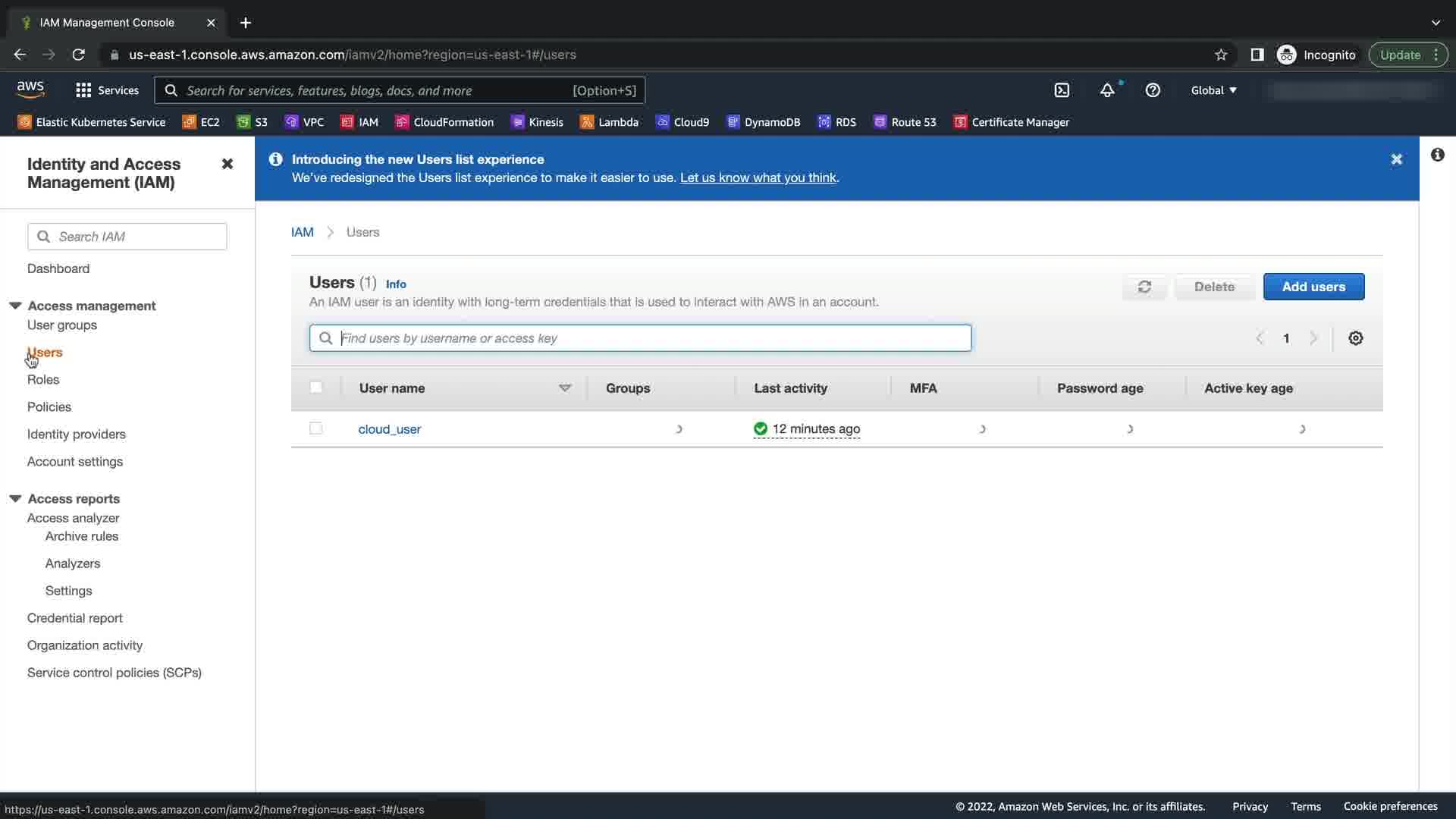Open the support help question icon
The width and height of the screenshot is (1456, 819).
(1153, 90)
